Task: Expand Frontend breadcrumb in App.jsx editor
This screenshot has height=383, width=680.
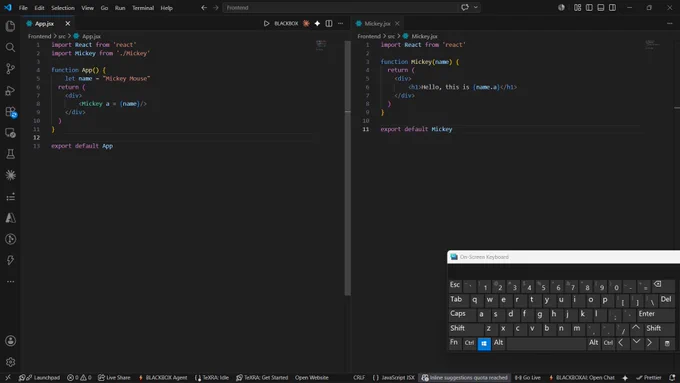Action: point(39,36)
